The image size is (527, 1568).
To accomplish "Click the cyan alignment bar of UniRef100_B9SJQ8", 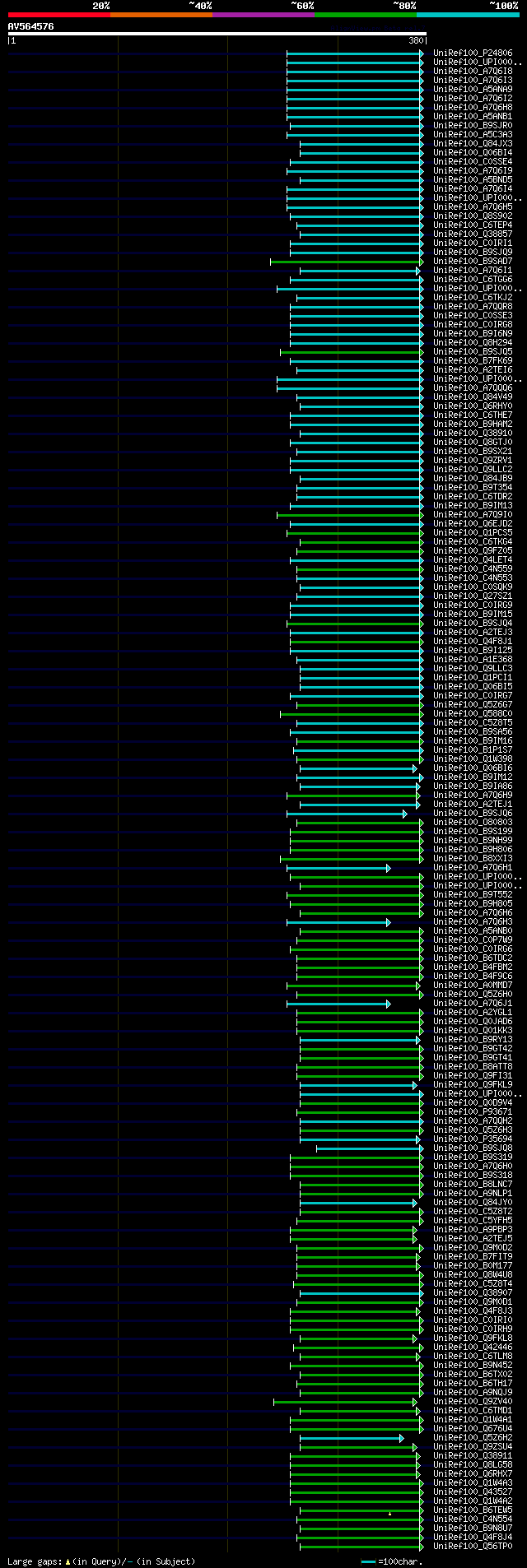I will (x=370, y=1148).
